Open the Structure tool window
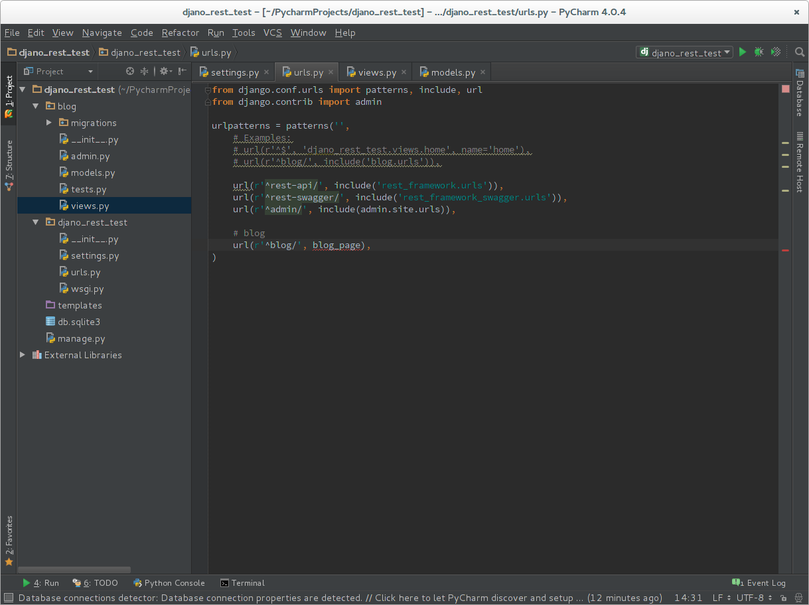 (x=9, y=165)
